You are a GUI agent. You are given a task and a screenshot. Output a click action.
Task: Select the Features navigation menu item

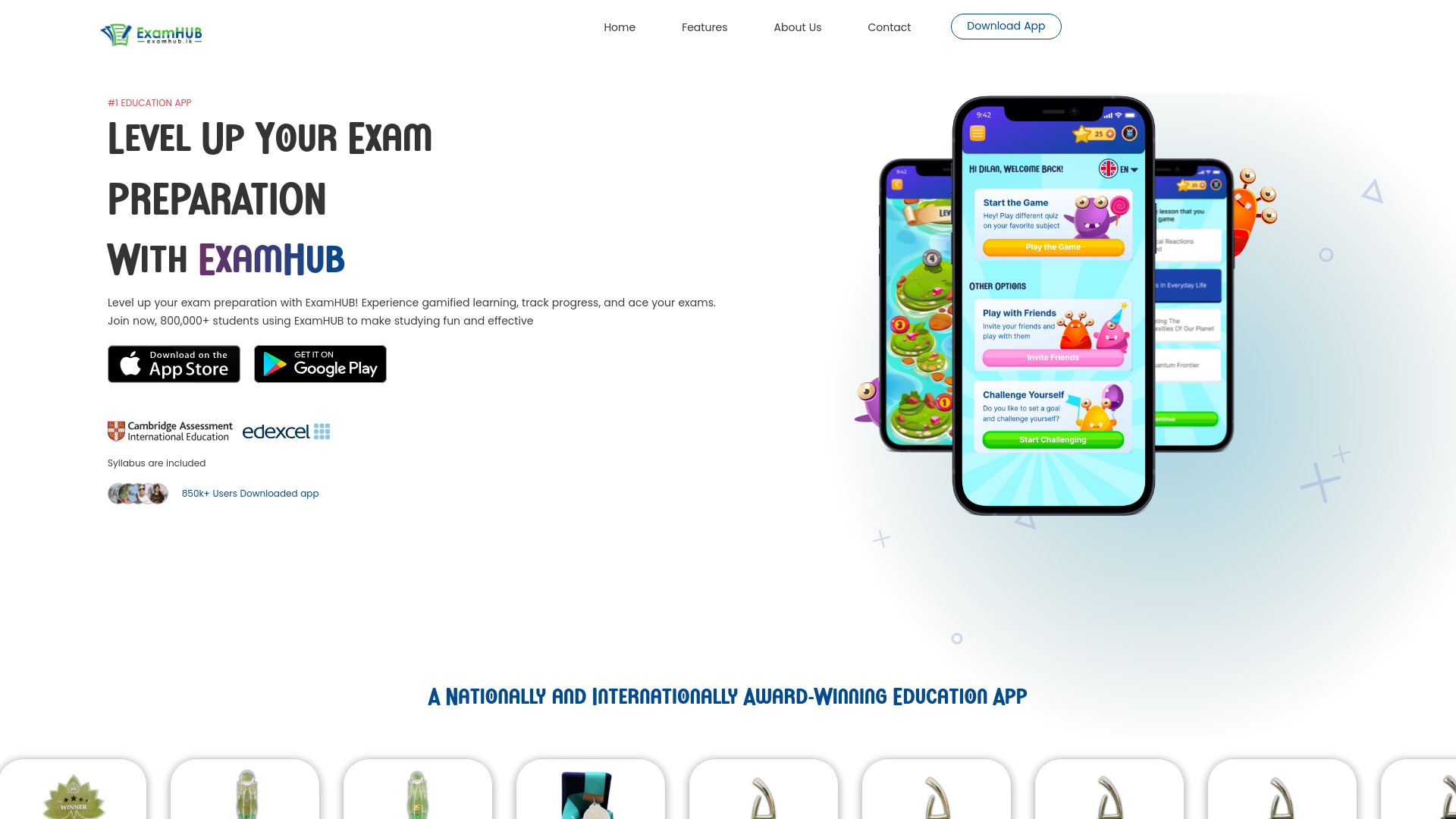point(704,27)
